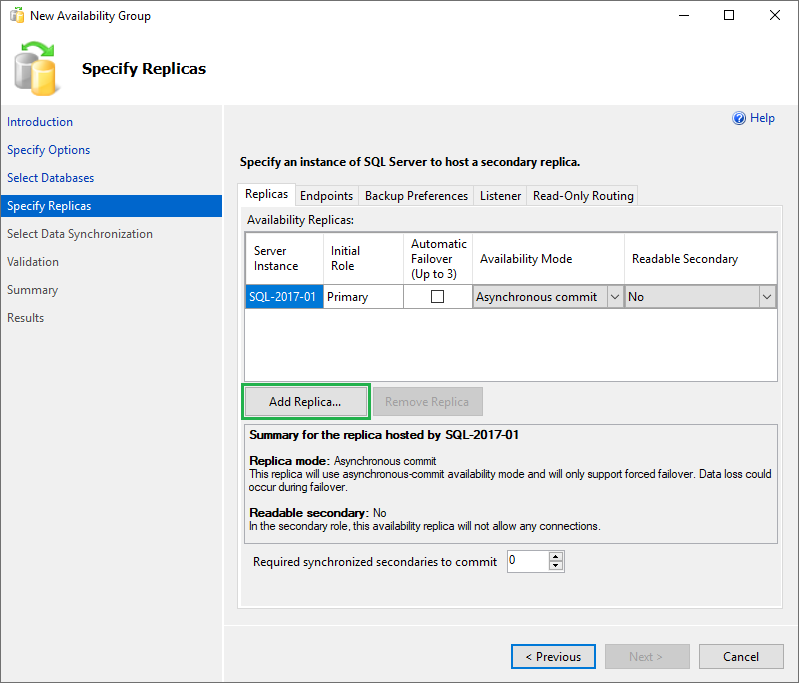Click the Specify Replicas database header icon
Viewport: 799px width, 683px height.
point(36,69)
